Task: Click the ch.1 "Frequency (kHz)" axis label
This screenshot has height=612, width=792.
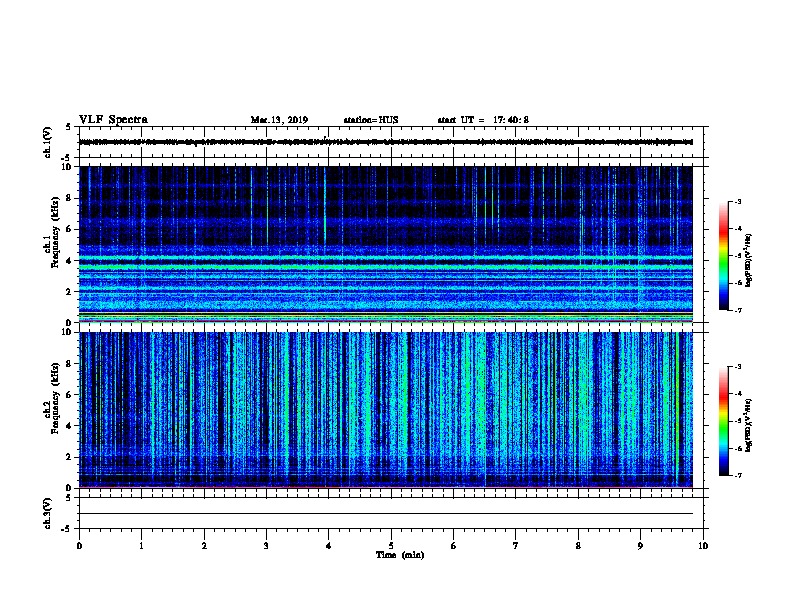Action: [x=55, y=232]
